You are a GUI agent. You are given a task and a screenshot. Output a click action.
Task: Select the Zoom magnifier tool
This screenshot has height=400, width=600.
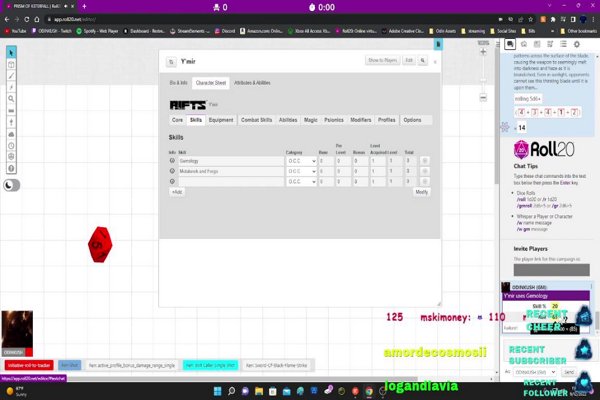(11, 99)
